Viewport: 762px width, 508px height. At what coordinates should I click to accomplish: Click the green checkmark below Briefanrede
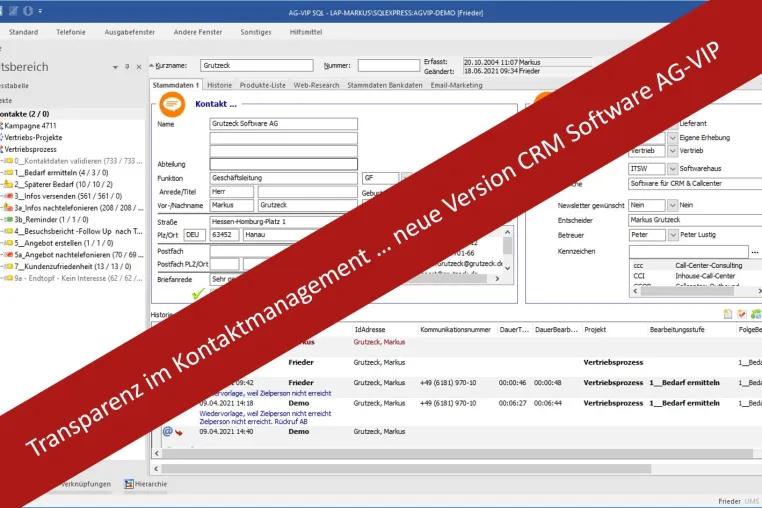pyautogui.click(x=198, y=294)
